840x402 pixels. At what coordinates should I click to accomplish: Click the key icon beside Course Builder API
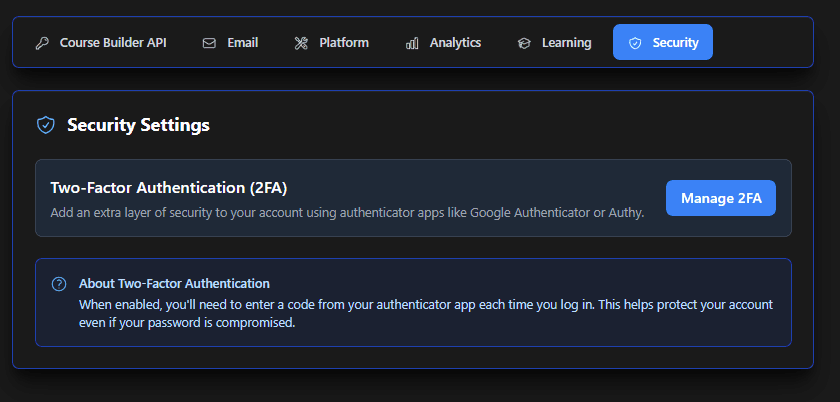(x=42, y=43)
